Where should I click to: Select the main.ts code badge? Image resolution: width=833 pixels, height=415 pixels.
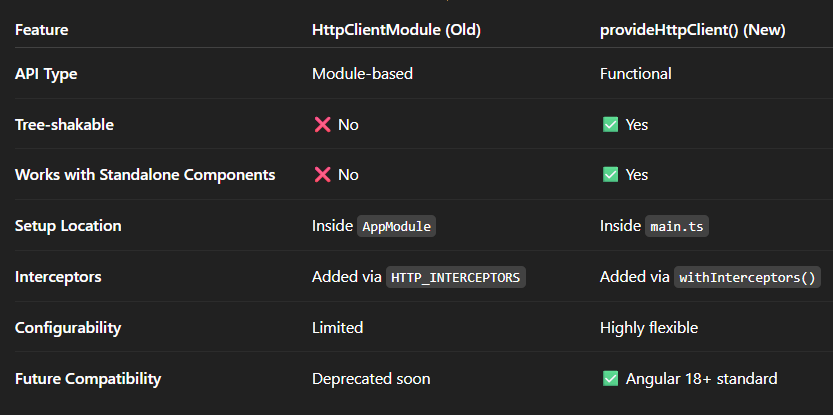tap(677, 226)
